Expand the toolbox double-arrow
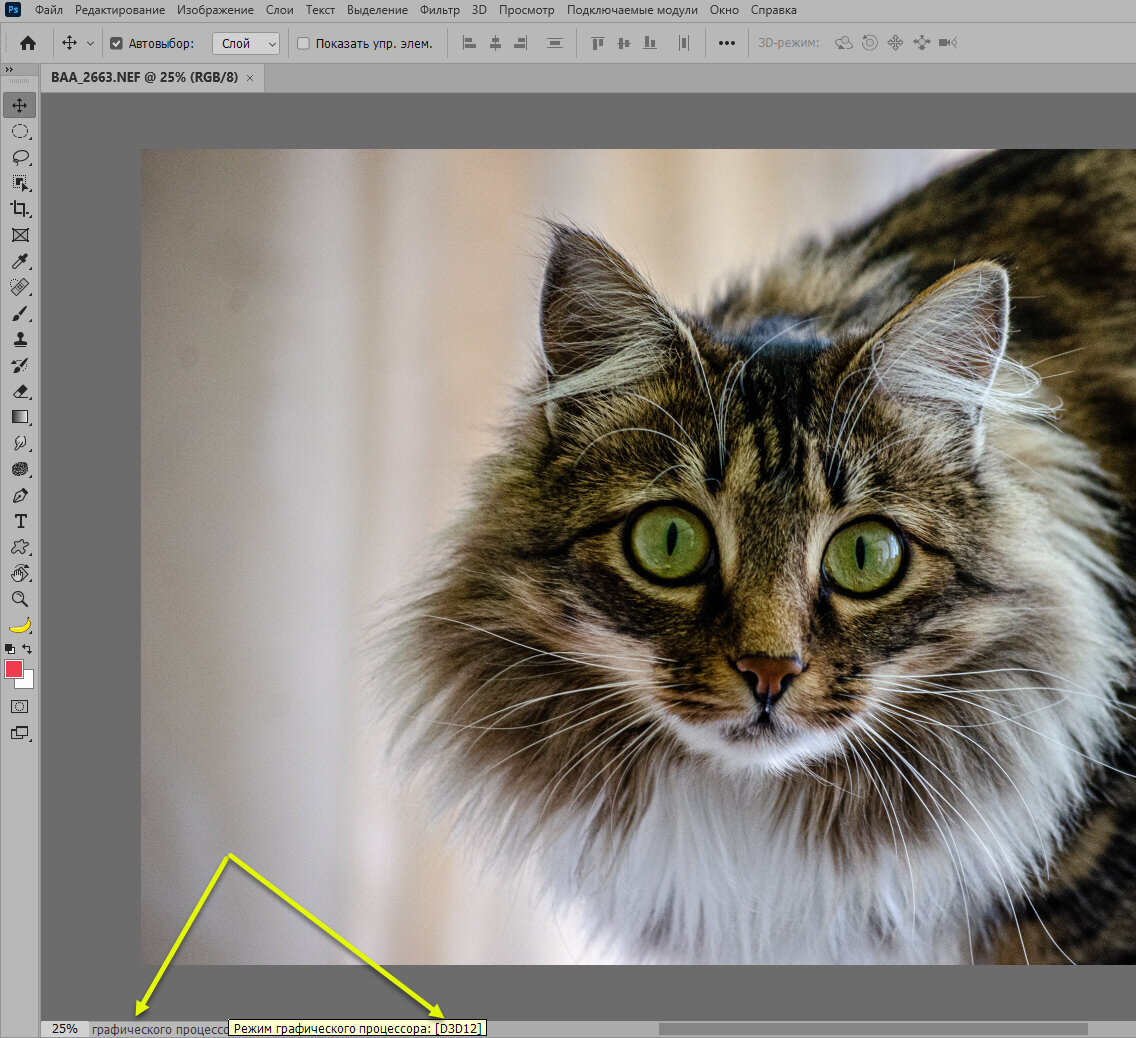 click(9, 70)
